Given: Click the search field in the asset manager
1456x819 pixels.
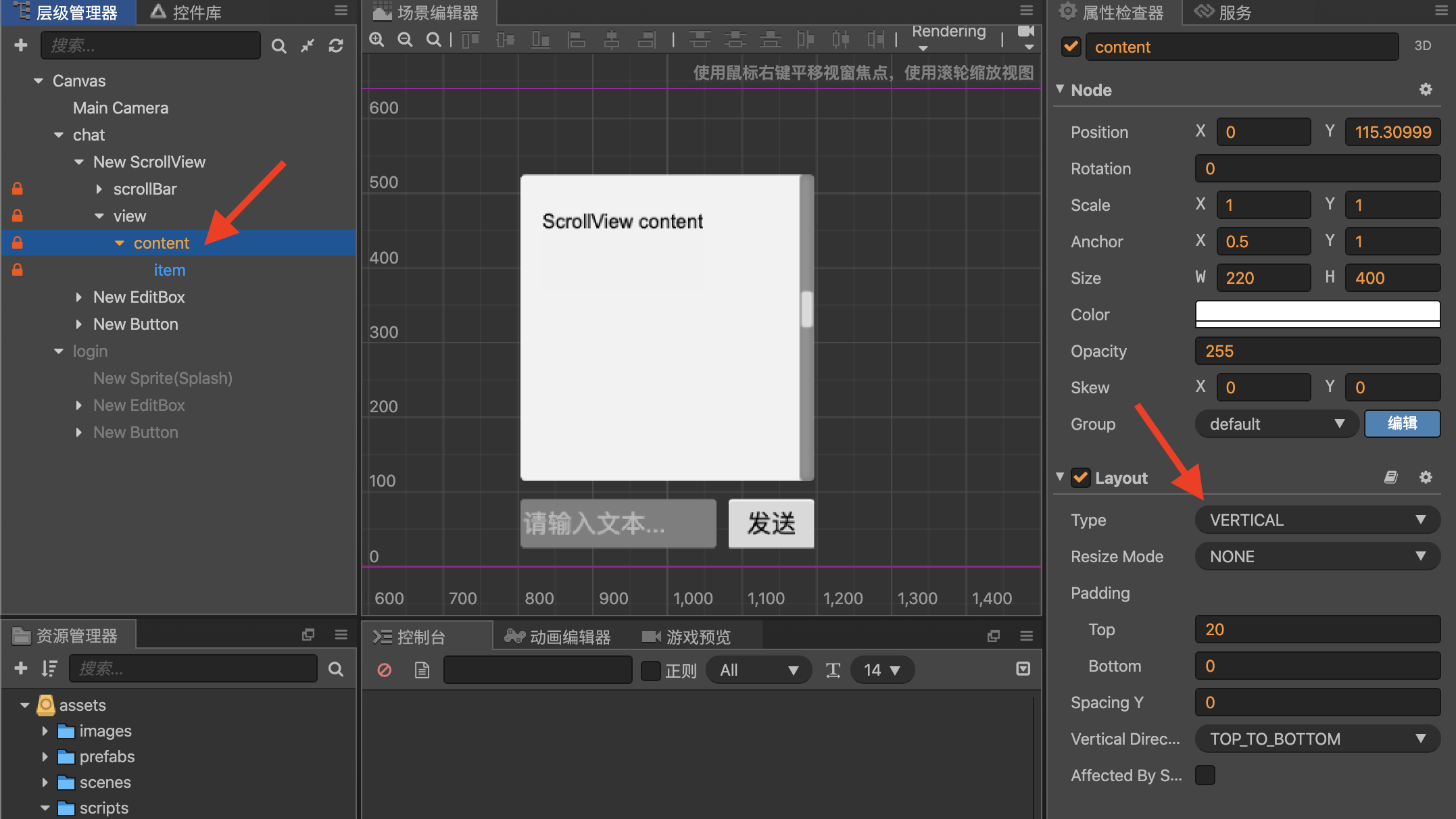Looking at the screenshot, I should coord(193,668).
